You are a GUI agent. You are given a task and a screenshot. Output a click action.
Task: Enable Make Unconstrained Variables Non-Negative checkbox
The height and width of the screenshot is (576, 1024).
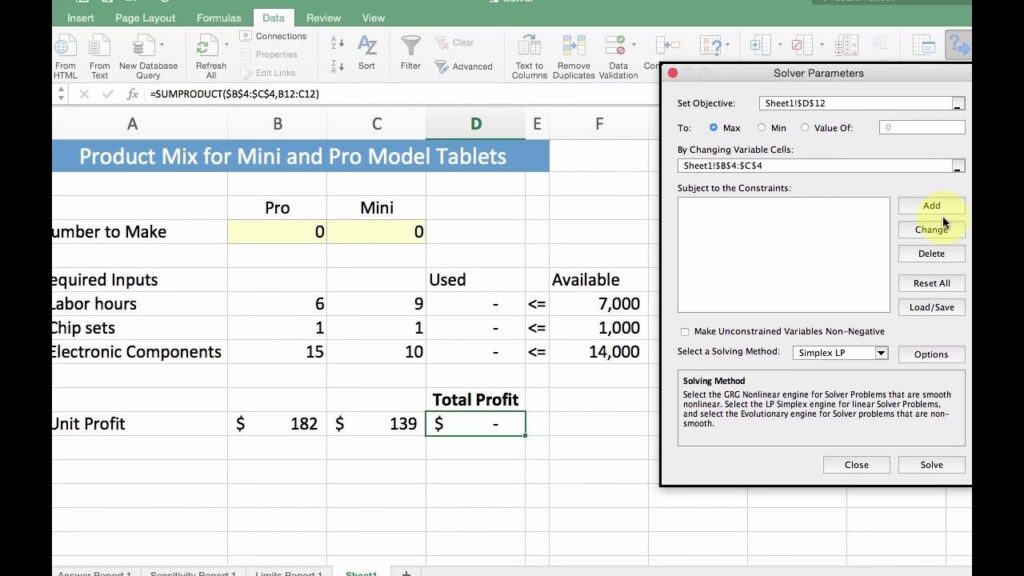tap(684, 332)
